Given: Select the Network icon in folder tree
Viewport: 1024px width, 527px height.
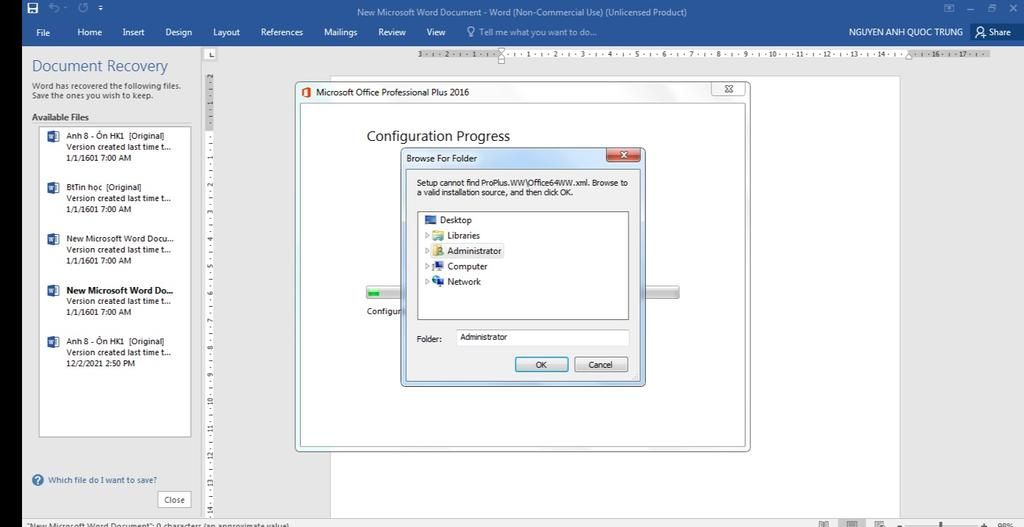Looking at the screenshot, I should [438, 281].
